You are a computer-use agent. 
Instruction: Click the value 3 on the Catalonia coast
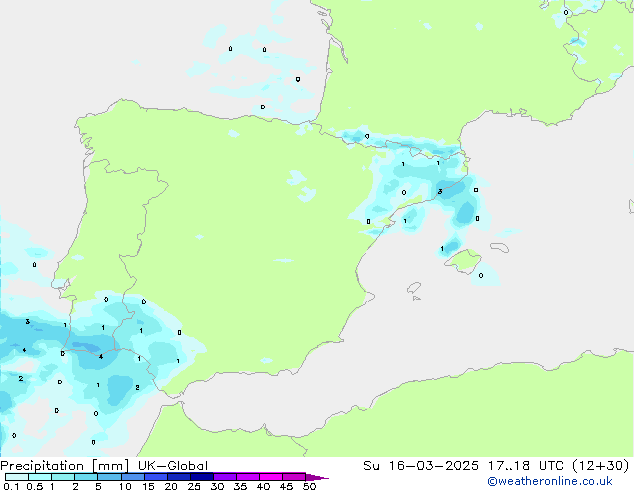(440, 192)
